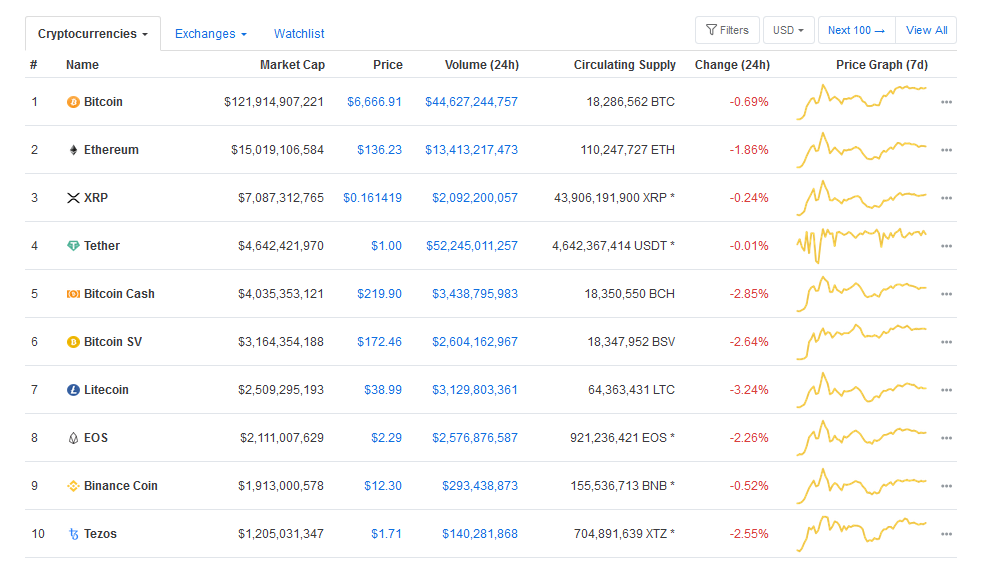The image size is (983, 561).
Task: Open the three-dot menu for Ethereum row
Action: coord(946,150)
